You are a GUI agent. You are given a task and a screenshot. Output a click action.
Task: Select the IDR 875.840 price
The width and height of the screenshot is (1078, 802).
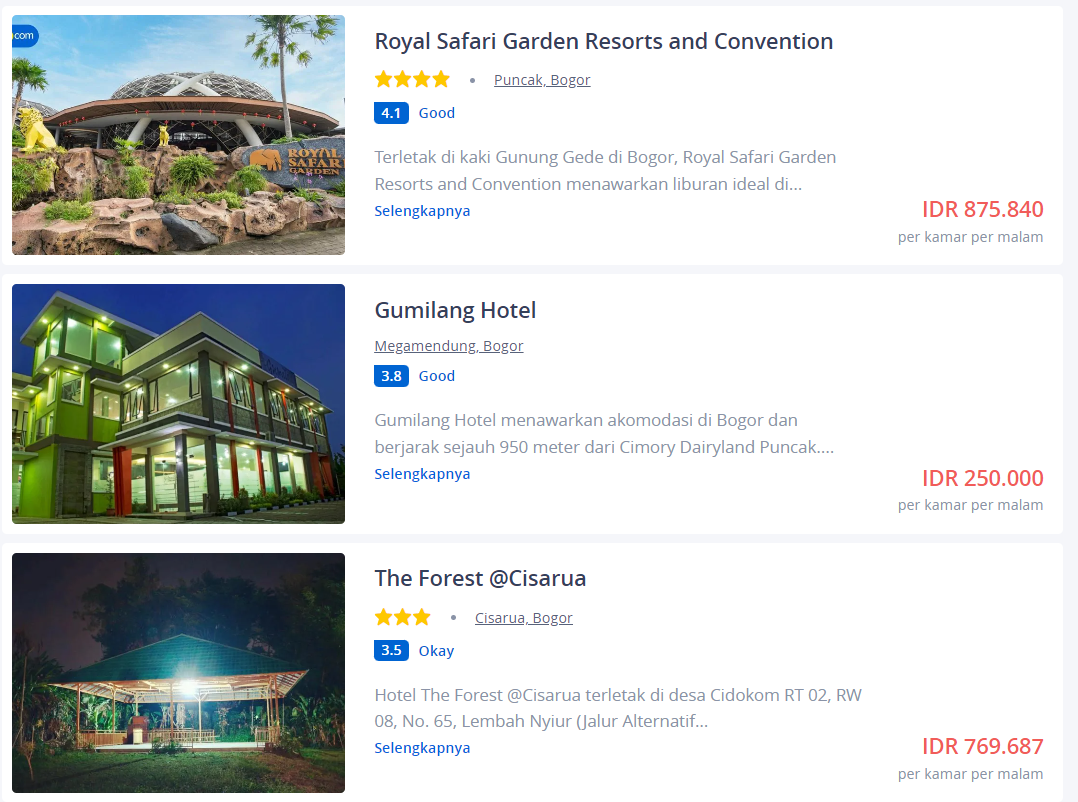pyautogui.click(x=982, y=209)
